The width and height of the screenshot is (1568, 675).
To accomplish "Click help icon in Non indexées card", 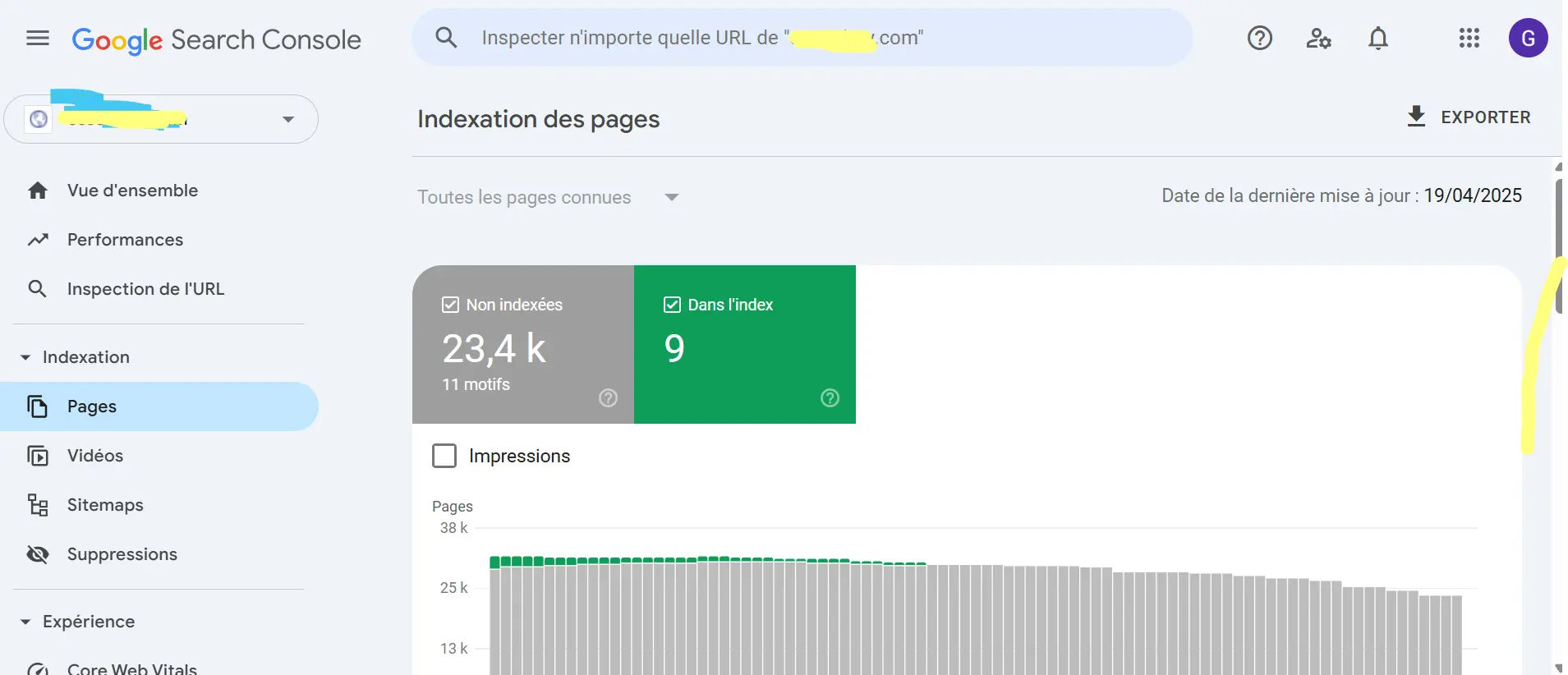I will pos(608,398).
